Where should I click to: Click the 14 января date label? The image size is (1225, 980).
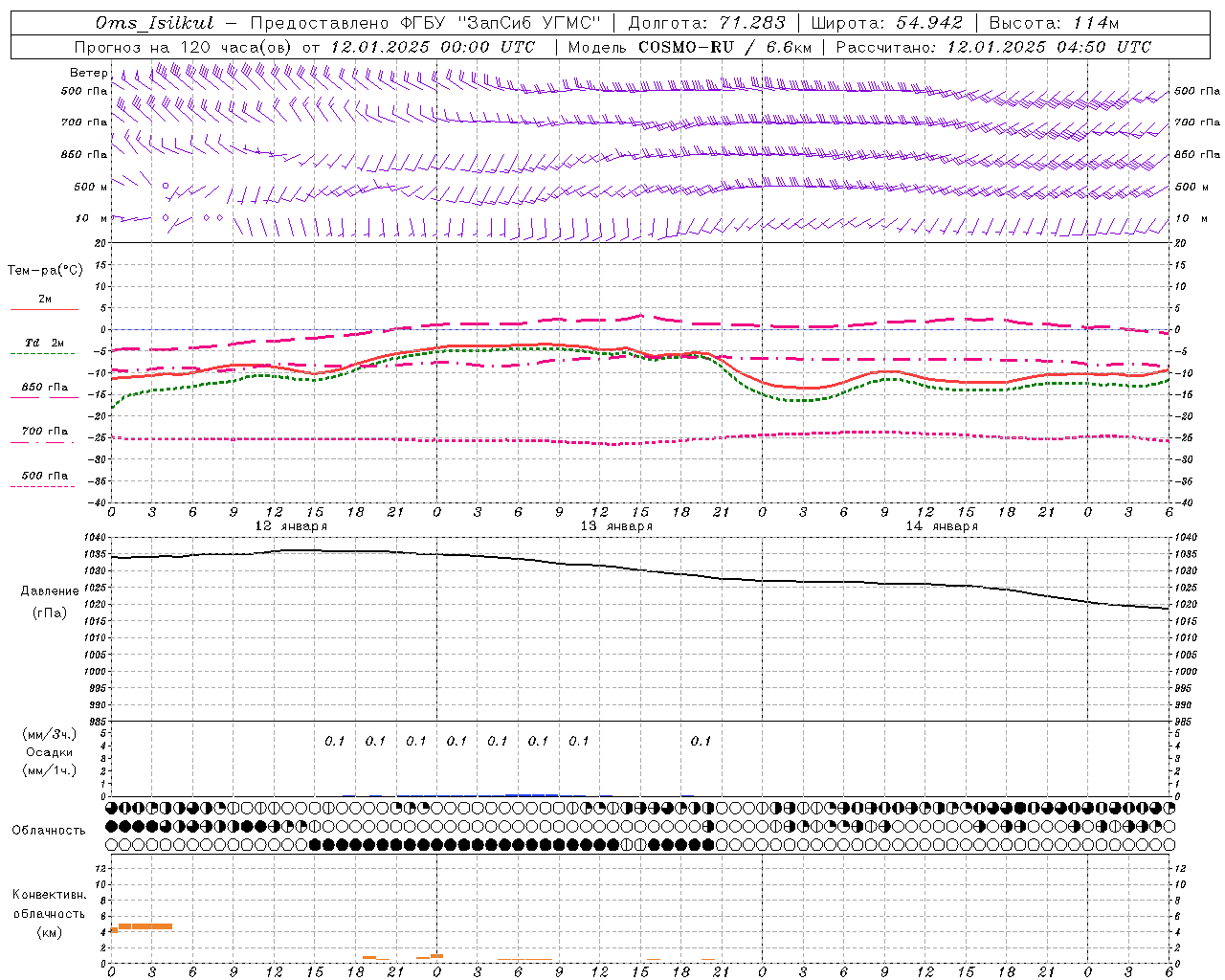(942, 525)
